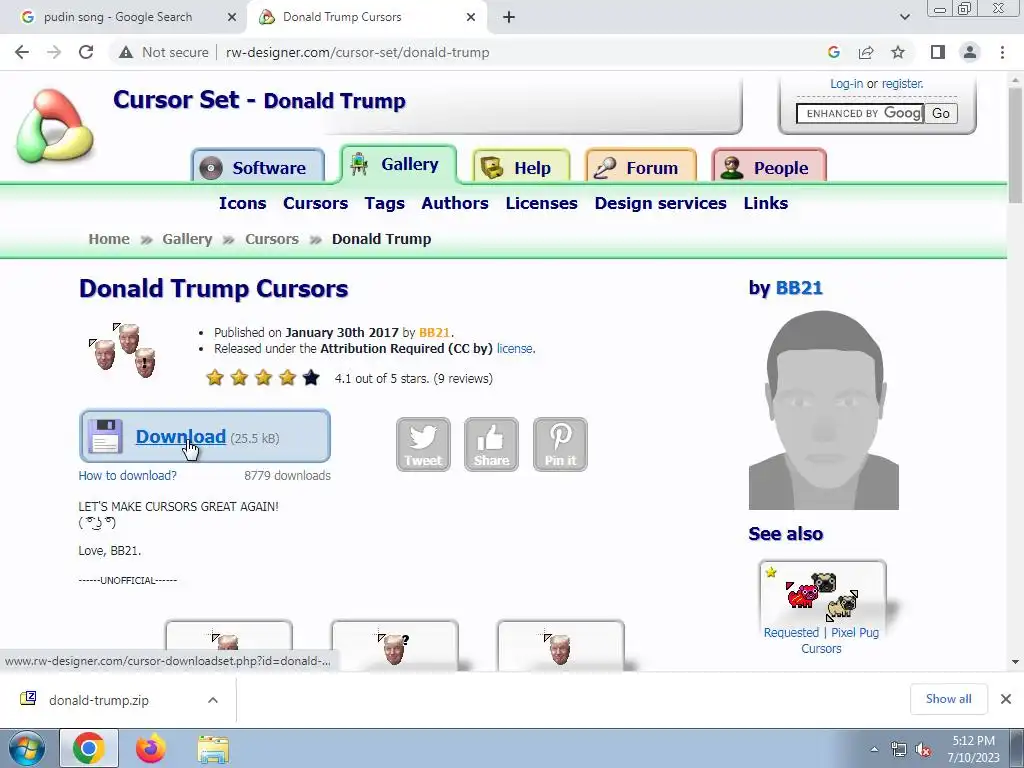Viewport: 1024px width, 768px height.
Task: Open Windows Explorer from the taskbar
Action: tap(213, 750)
